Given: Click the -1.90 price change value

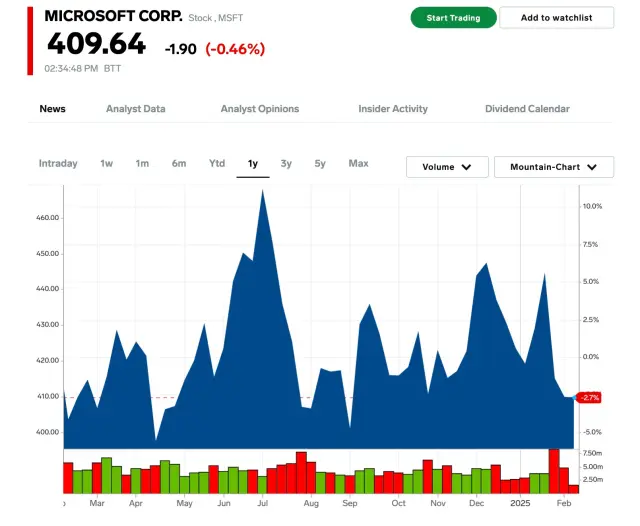Looking at the screenshot, I should coord(180,49).
